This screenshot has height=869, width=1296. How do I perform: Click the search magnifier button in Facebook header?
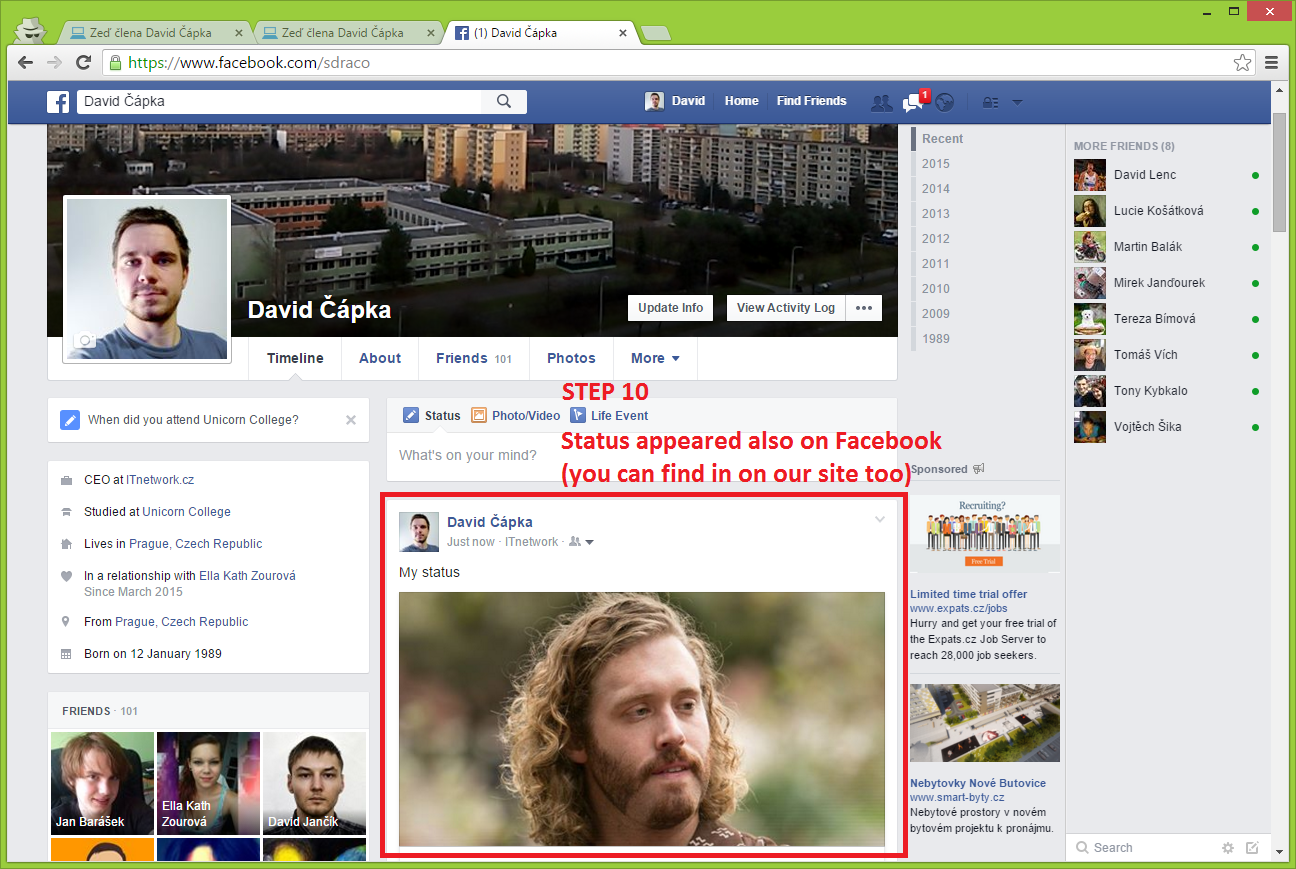(504, 101)
